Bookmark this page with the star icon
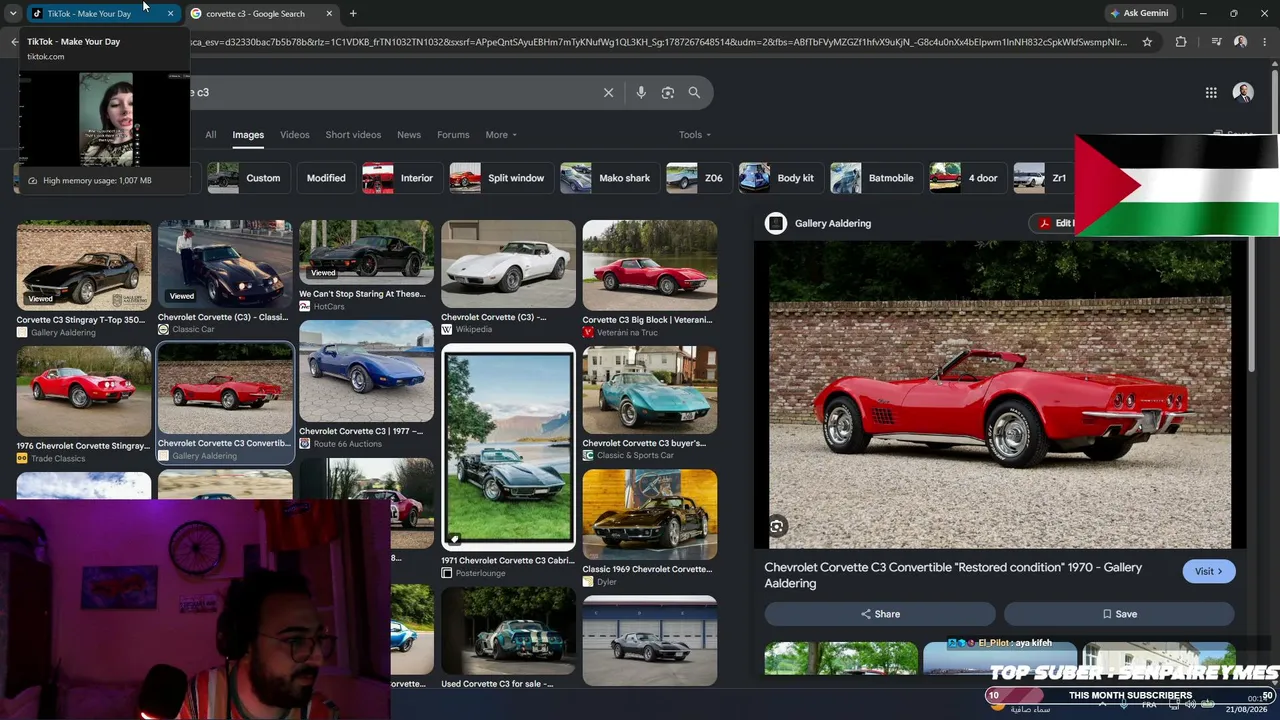The image size is (1280, 720). tap(1147, 42)
